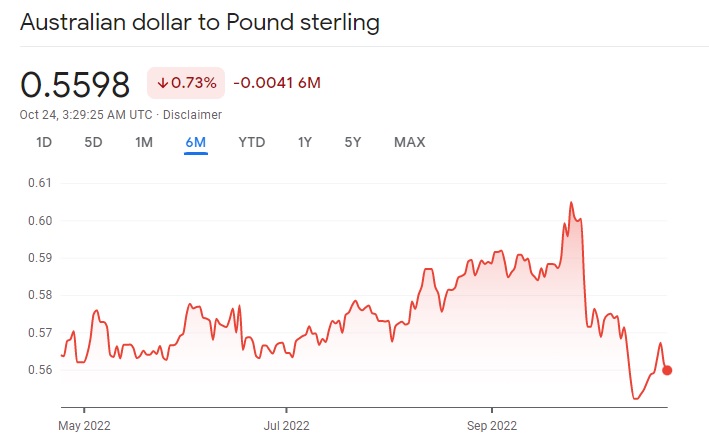709x448 pixels.
Task: Open the Disclaimer link
Action: 193,114
